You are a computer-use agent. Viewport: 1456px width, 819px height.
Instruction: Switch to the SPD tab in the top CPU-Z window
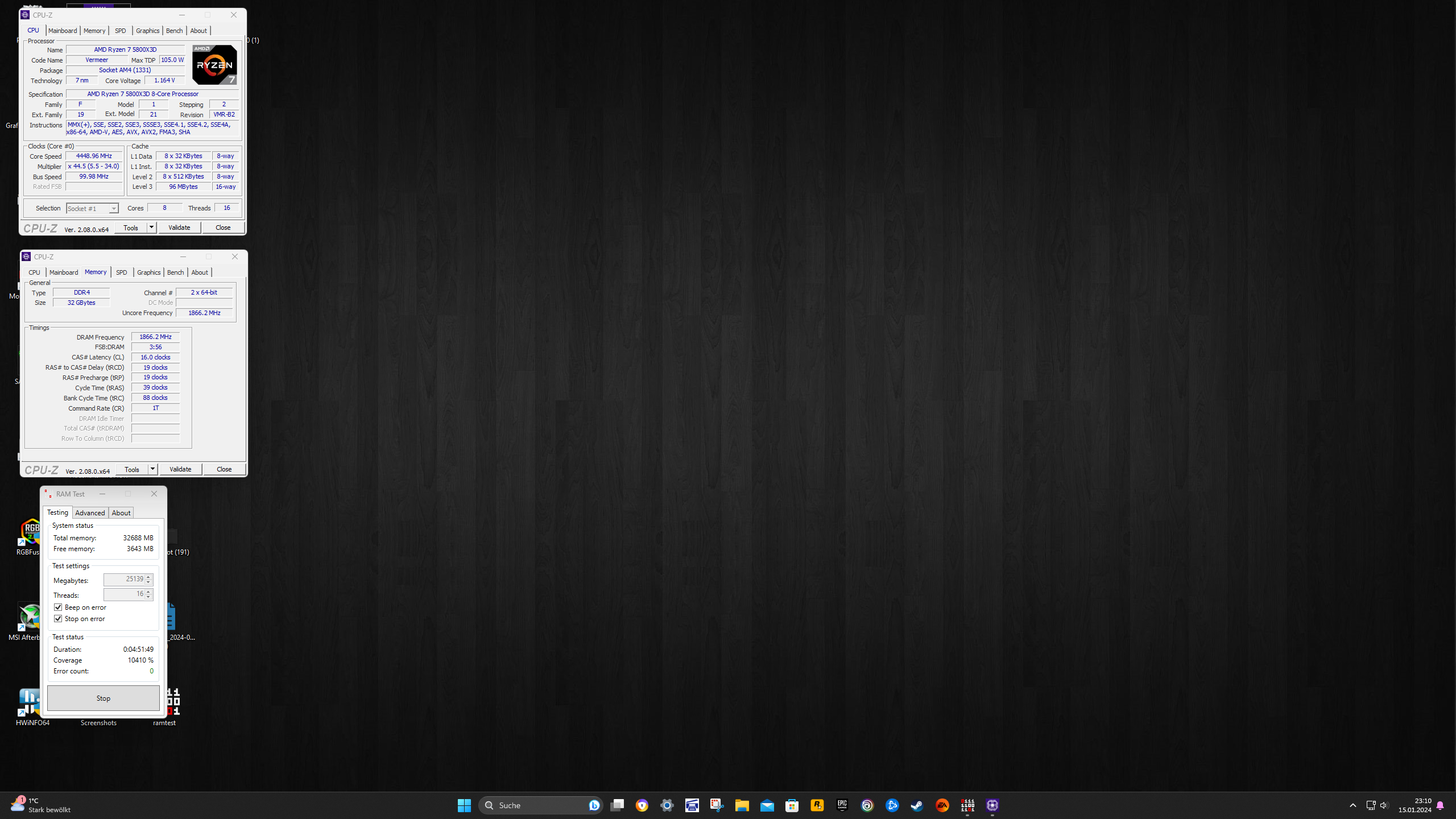120,31
